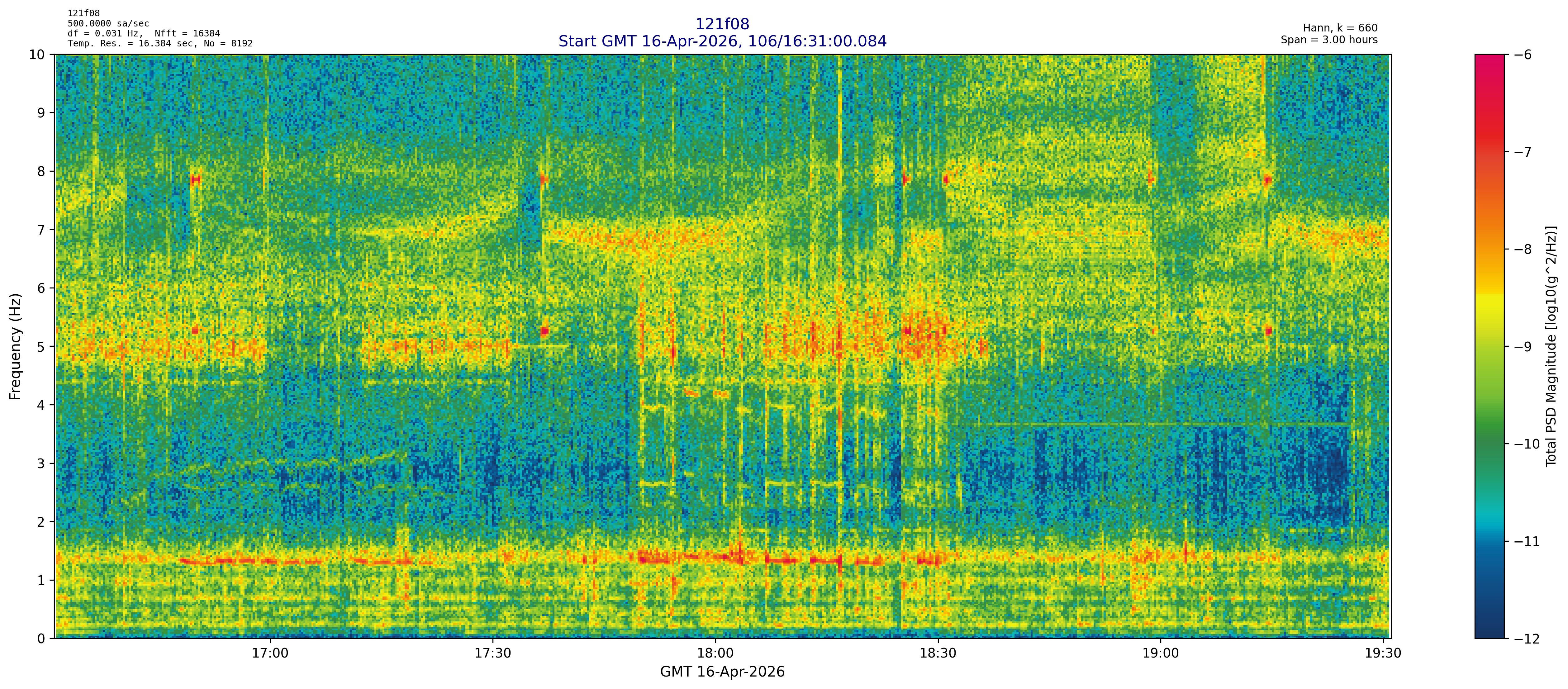Click the 17:30 time axis tick label

pos(492,654)
